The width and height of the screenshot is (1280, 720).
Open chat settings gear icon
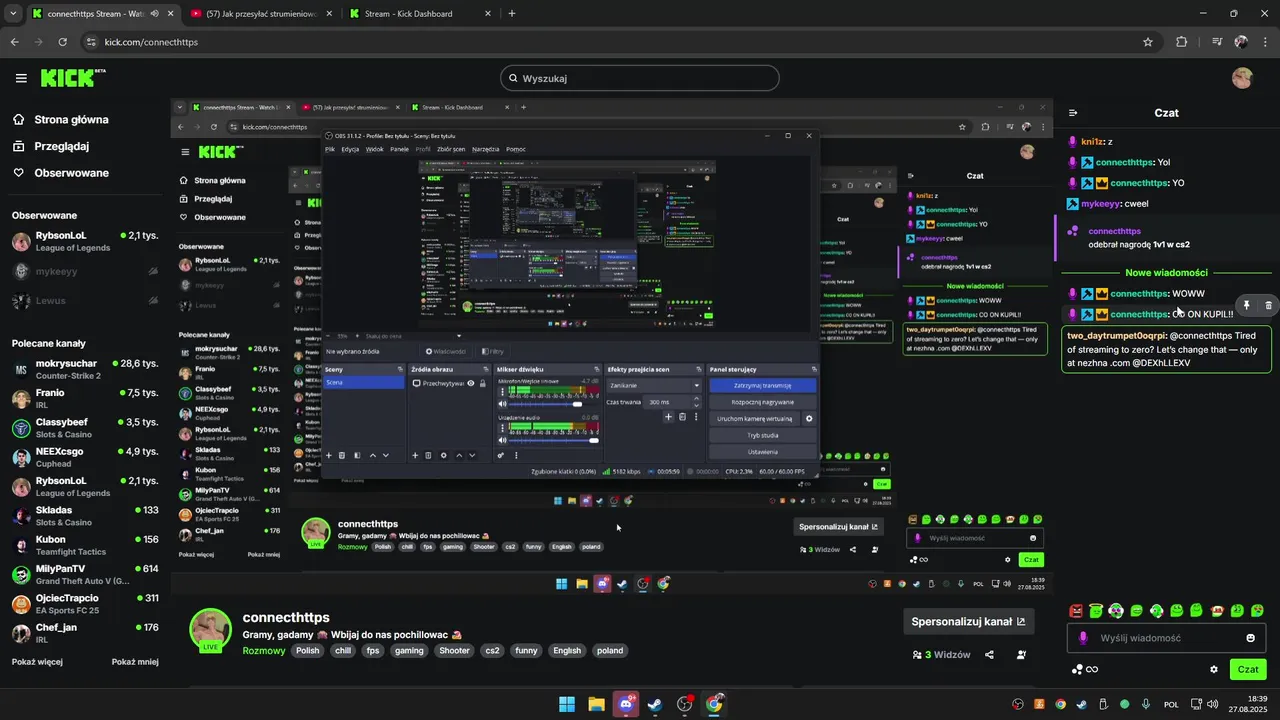click(x=1214, y=669)
